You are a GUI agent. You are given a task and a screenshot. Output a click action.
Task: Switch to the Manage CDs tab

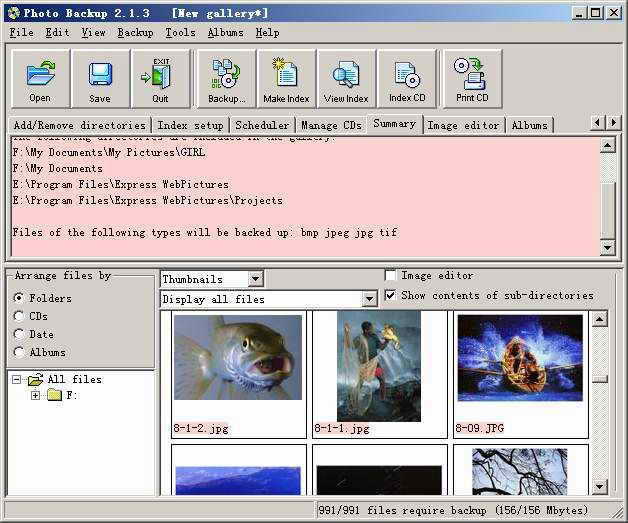click(x=331, y=125)
